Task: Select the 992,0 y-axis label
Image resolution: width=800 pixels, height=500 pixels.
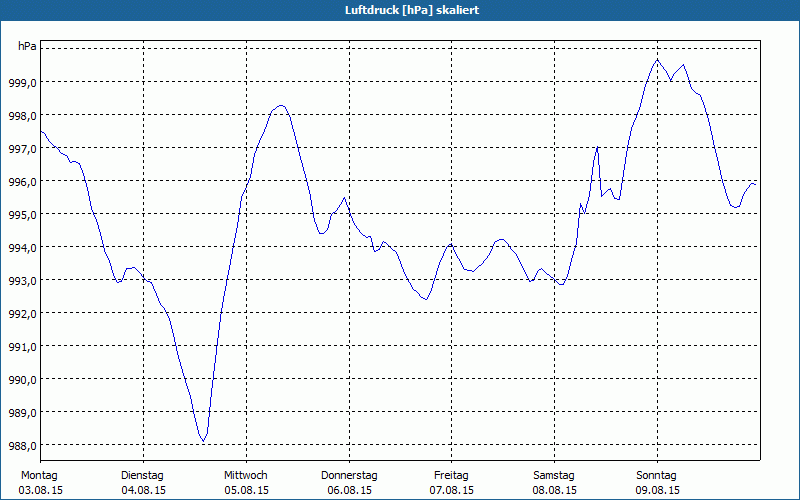Action: pos(22,313)
